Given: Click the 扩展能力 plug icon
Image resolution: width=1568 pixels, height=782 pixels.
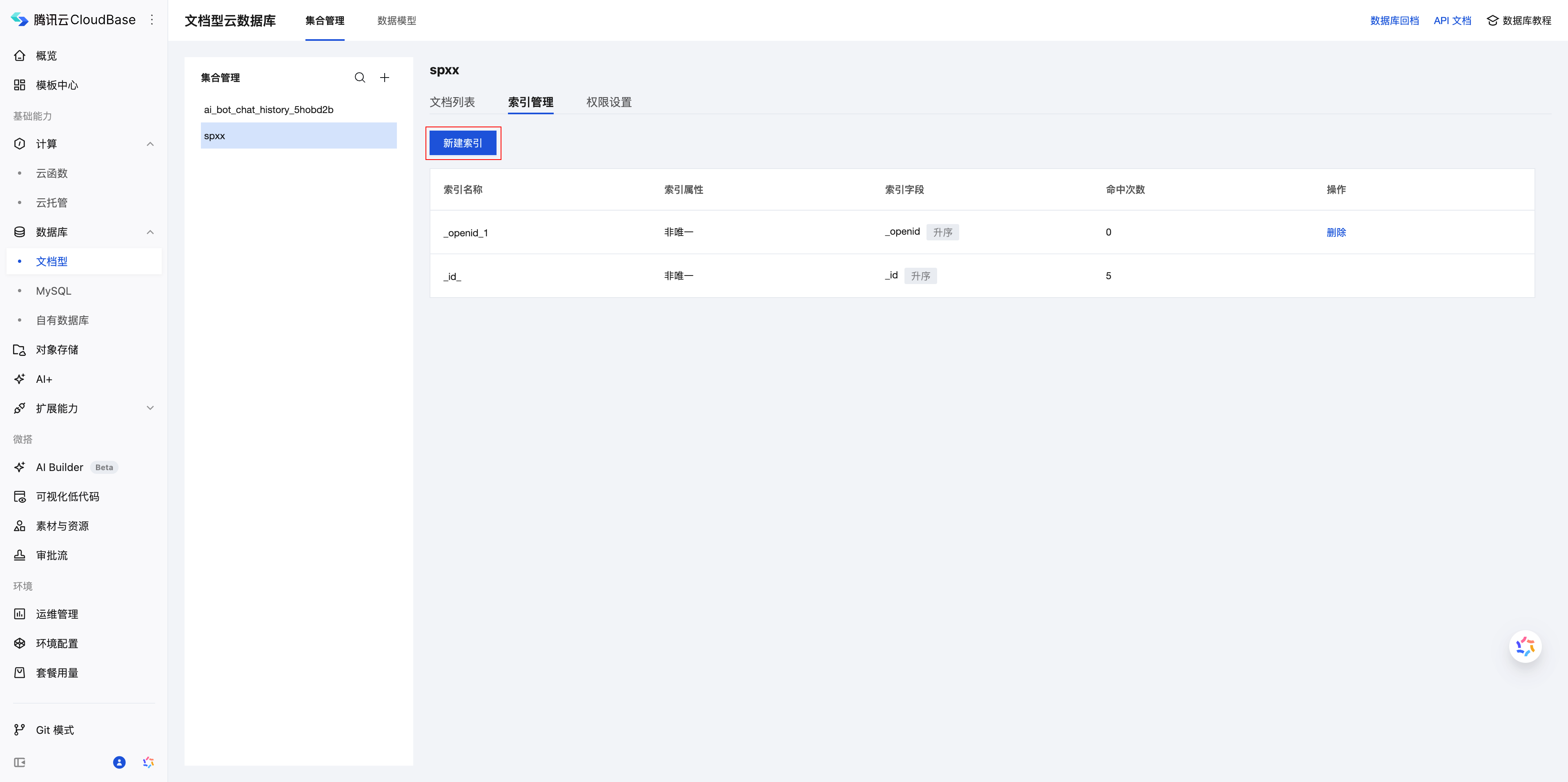Looking at the screenshot, I should (x=20, y=408).
